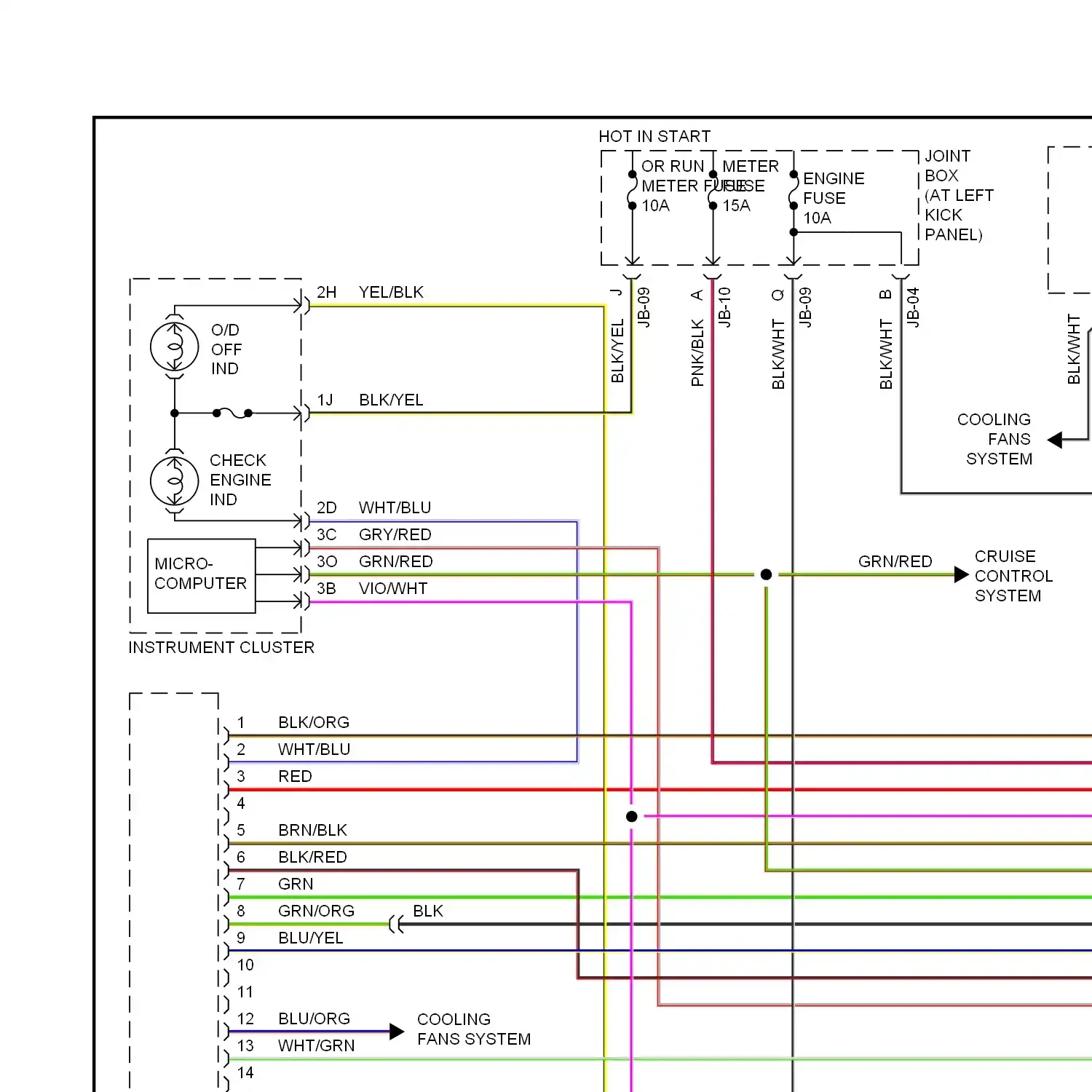Click the 2H YEL/BLK terminal label
The height and width of the screenshot is (1092, 1092).
pos(370,292)
